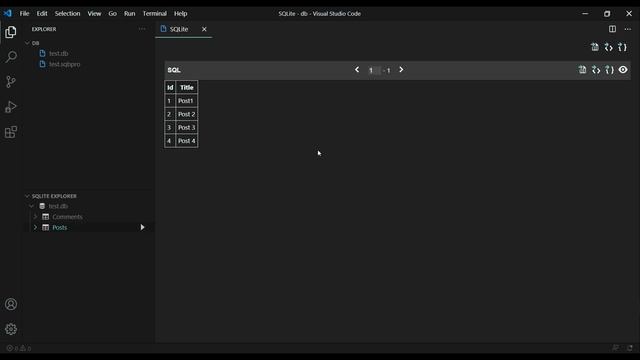Click the SQL header label
The height and width of the screenshot is (360, 640).
(174, 70)
